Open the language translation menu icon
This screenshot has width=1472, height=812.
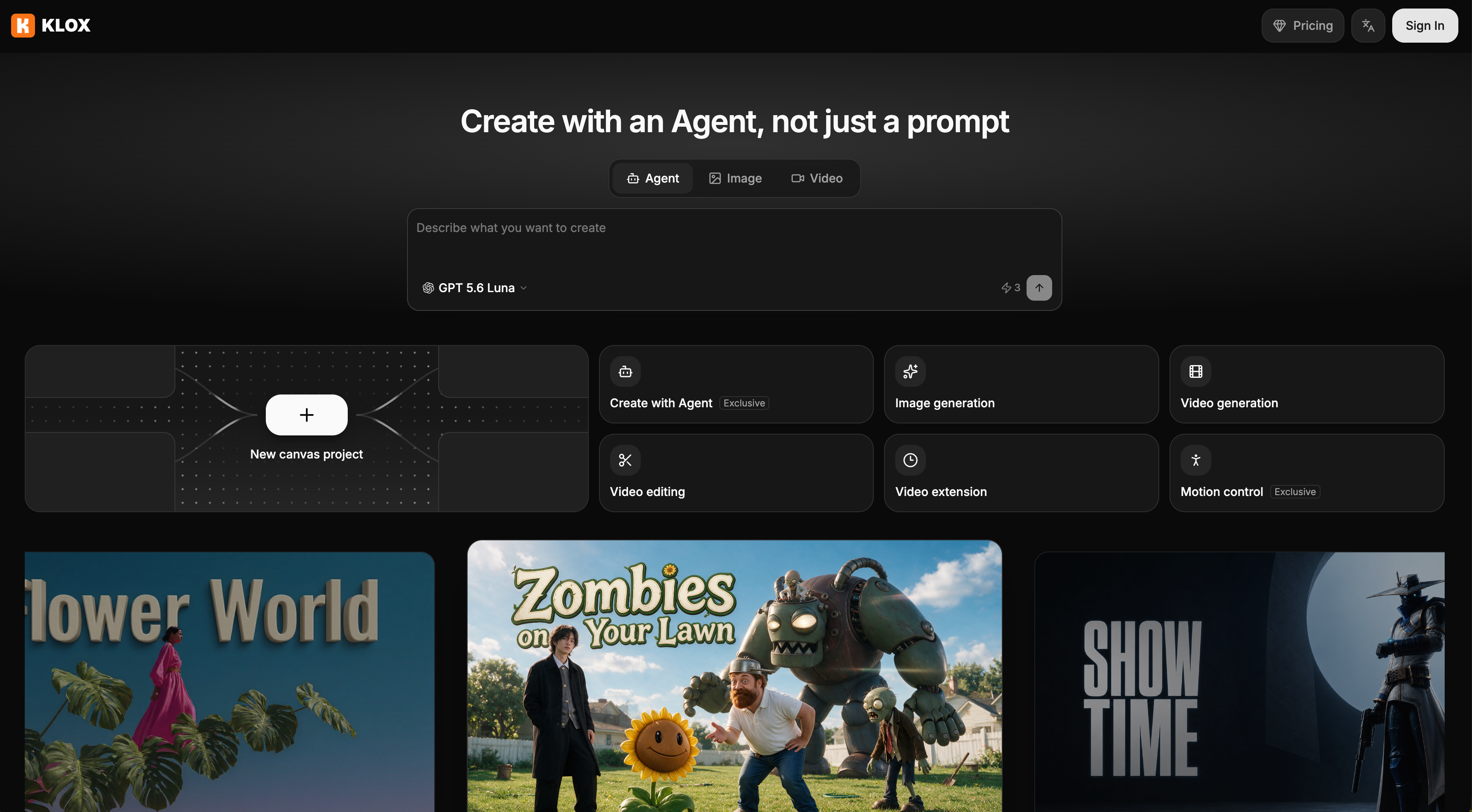(1368, 26)
